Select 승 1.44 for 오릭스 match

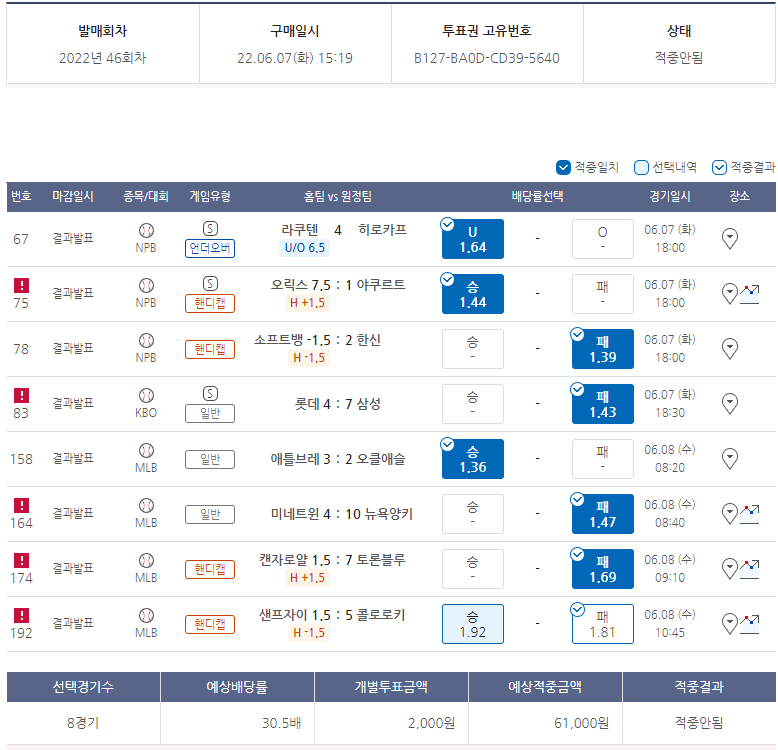tap(473, 294)
